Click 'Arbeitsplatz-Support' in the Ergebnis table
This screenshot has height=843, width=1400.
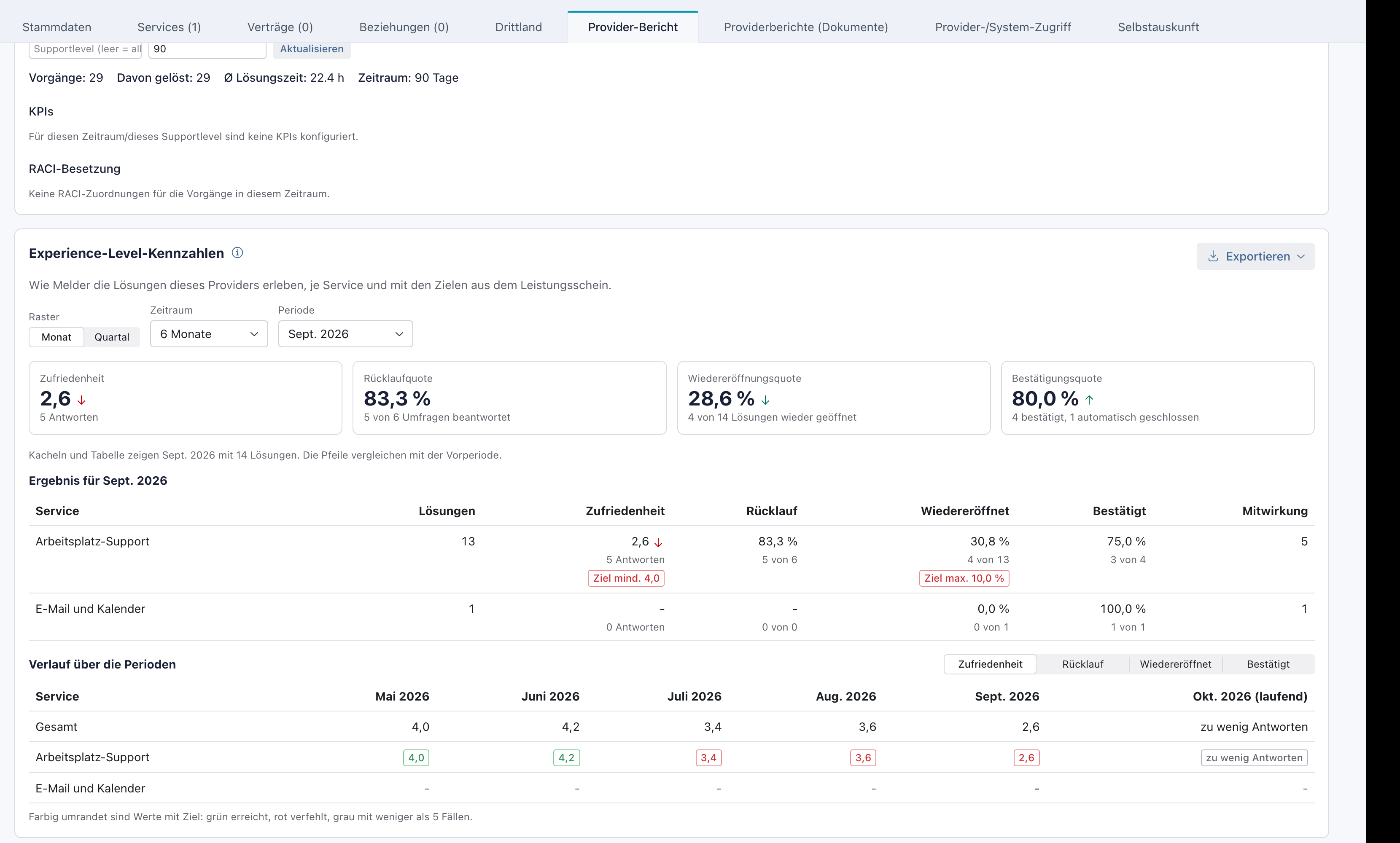pyautogui.click(x=92, y=541)
